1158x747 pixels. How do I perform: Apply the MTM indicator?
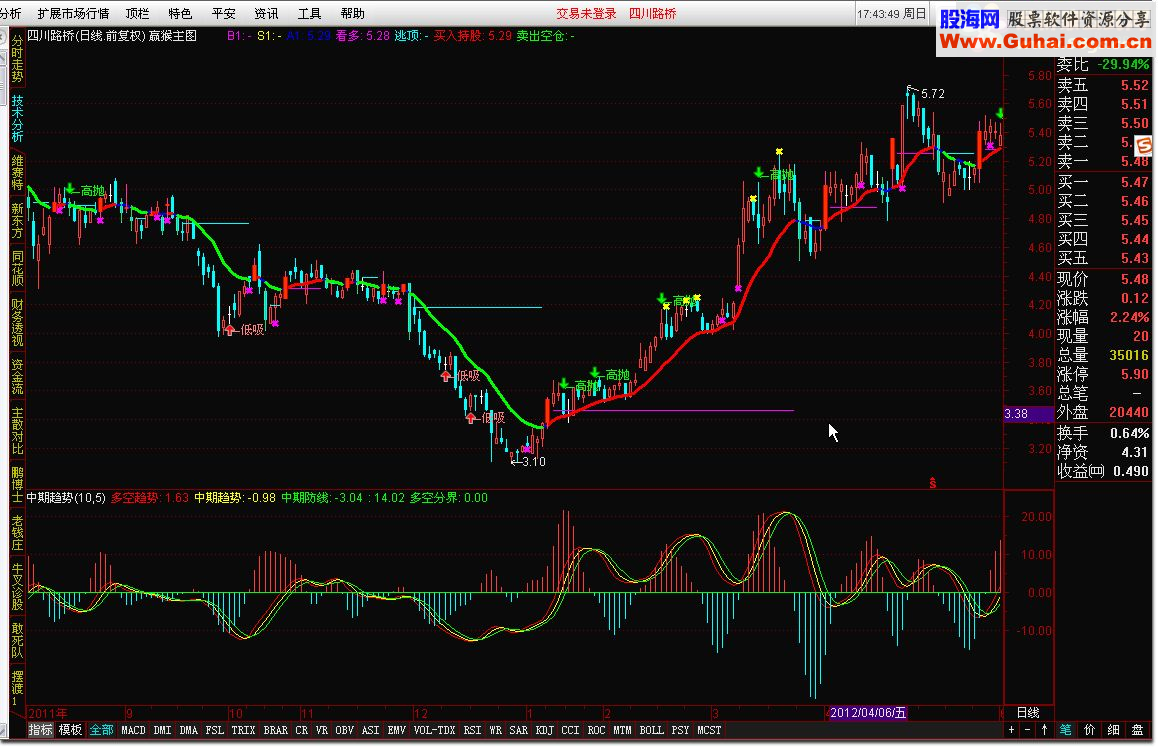point(623,731)
